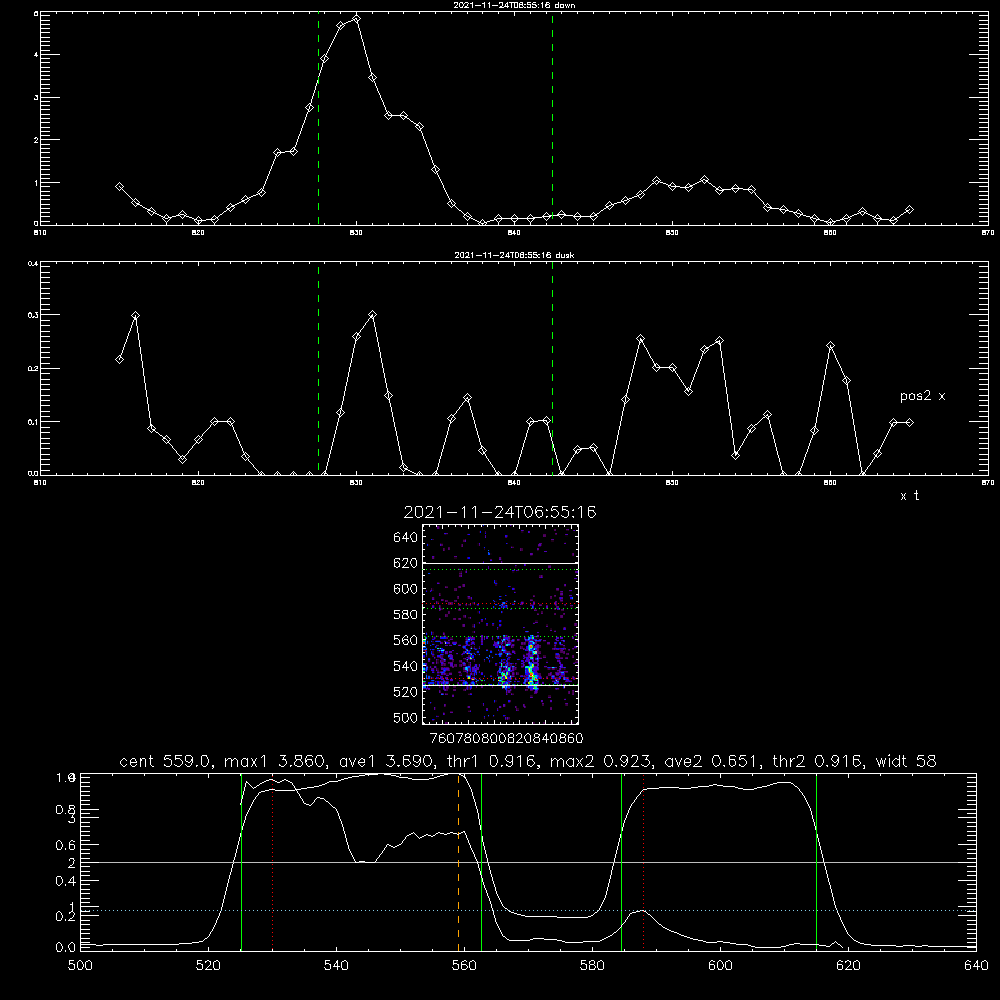Click the 580 tick label on bottom plot x-axis
Screen dimensions: 1000x1000
point(592,966)
